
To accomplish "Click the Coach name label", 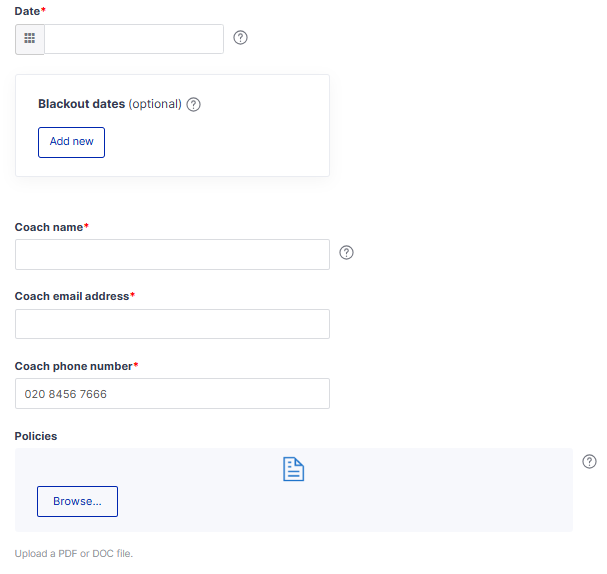I will 49,227.
